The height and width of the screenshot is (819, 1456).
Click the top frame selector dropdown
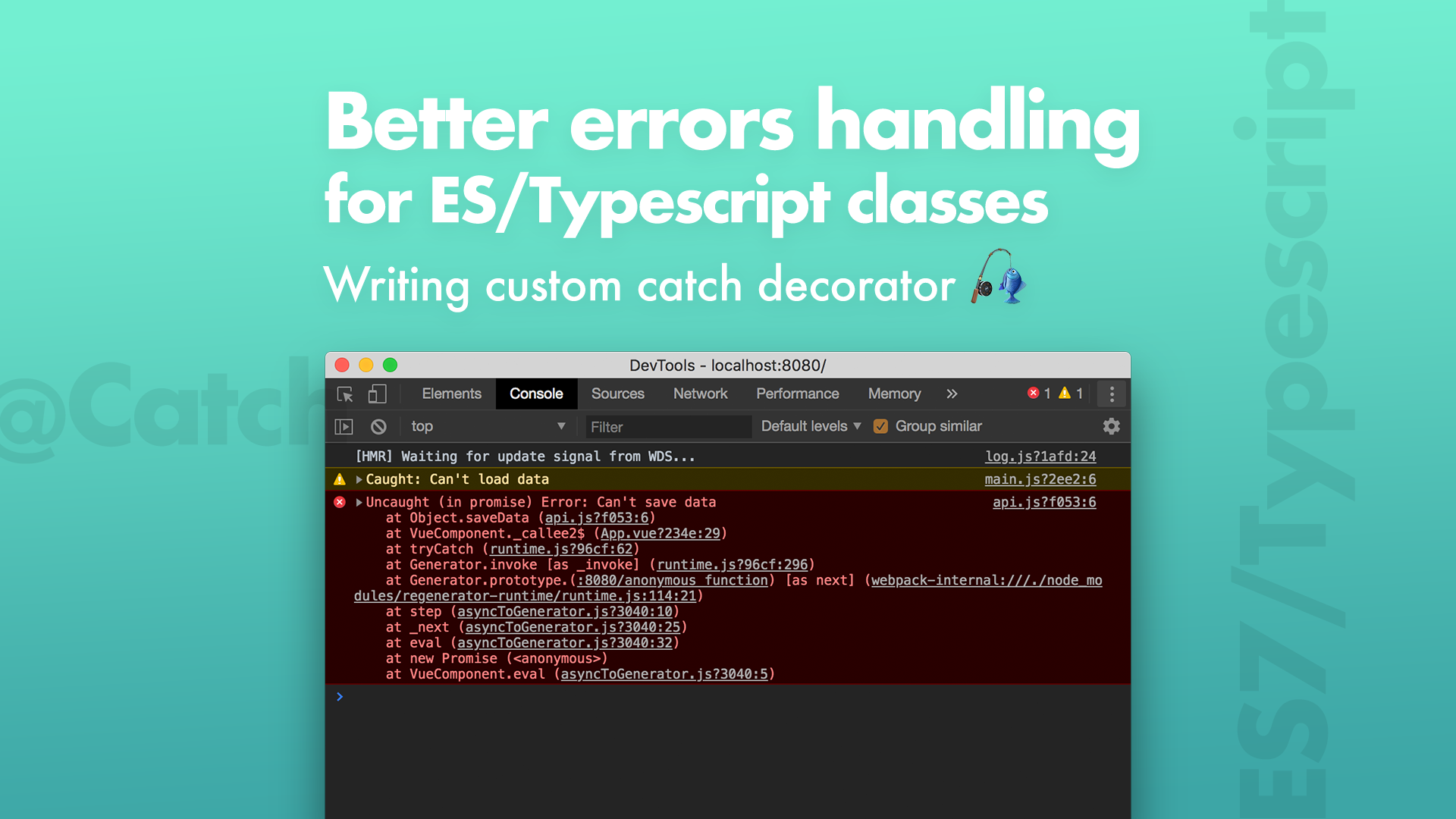tap(490, 427)
